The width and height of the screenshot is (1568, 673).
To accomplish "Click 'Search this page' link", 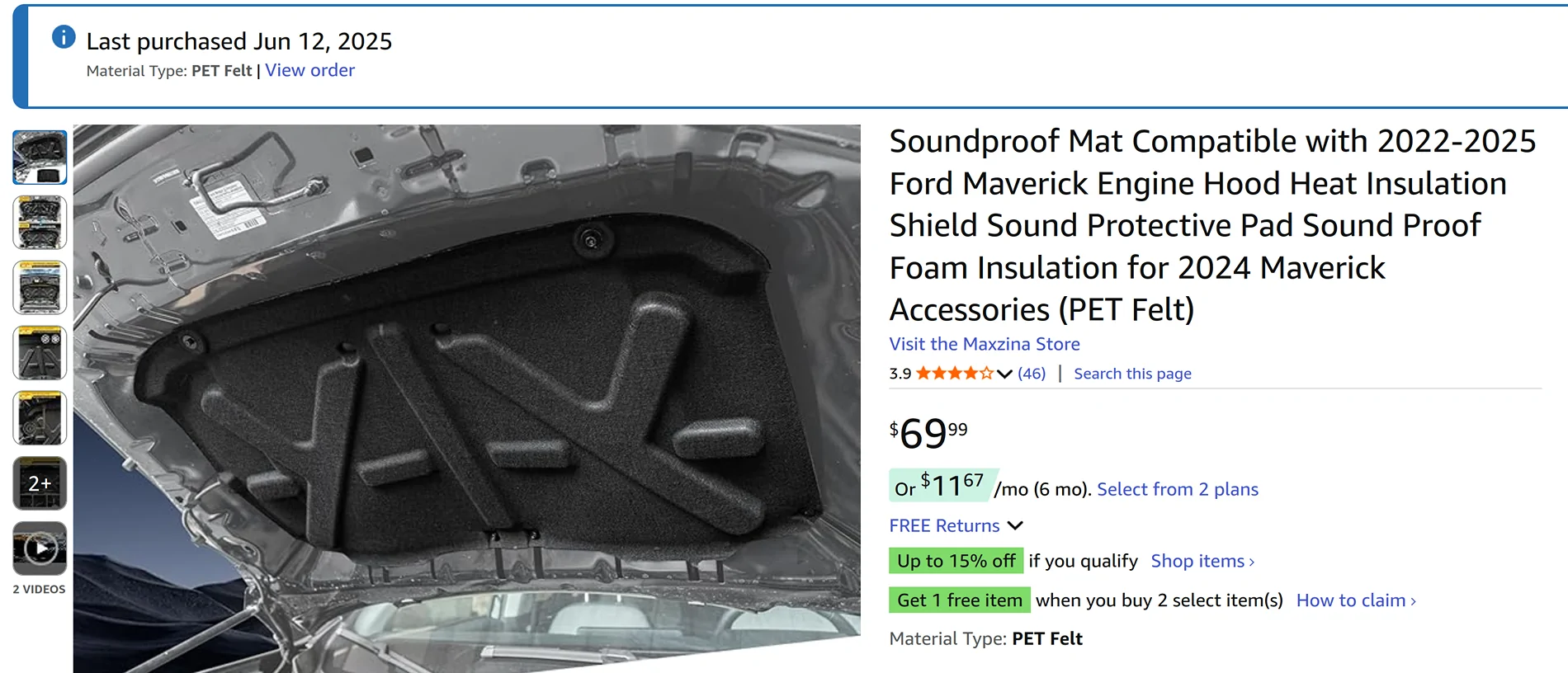I will click(x=1132, y=374).
